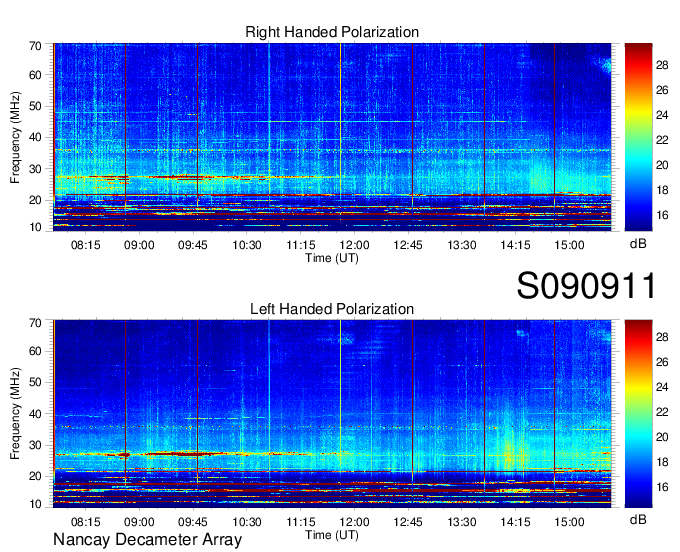Click the 11:15 time tick under Left Handed plot

pos(301,522)
